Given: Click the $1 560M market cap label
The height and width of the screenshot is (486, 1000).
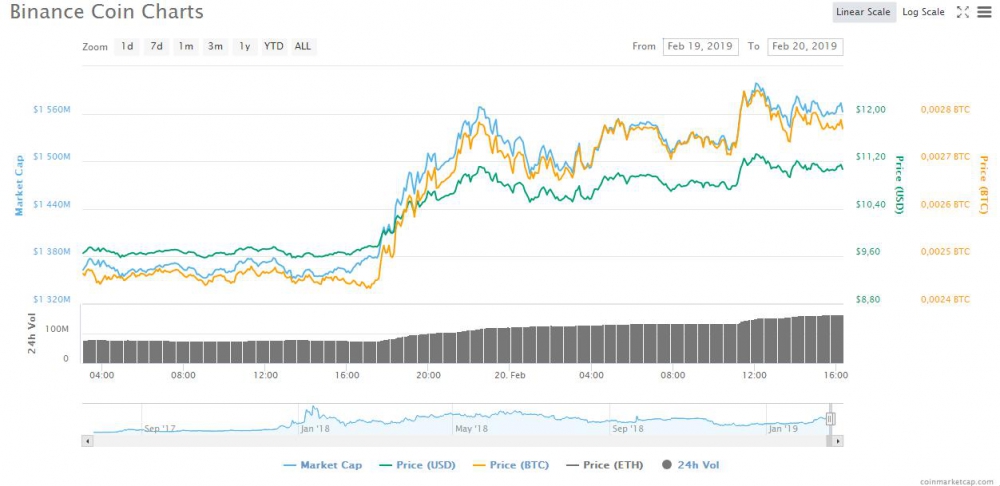Looking at the screenshot, I should tap(51, 110).
